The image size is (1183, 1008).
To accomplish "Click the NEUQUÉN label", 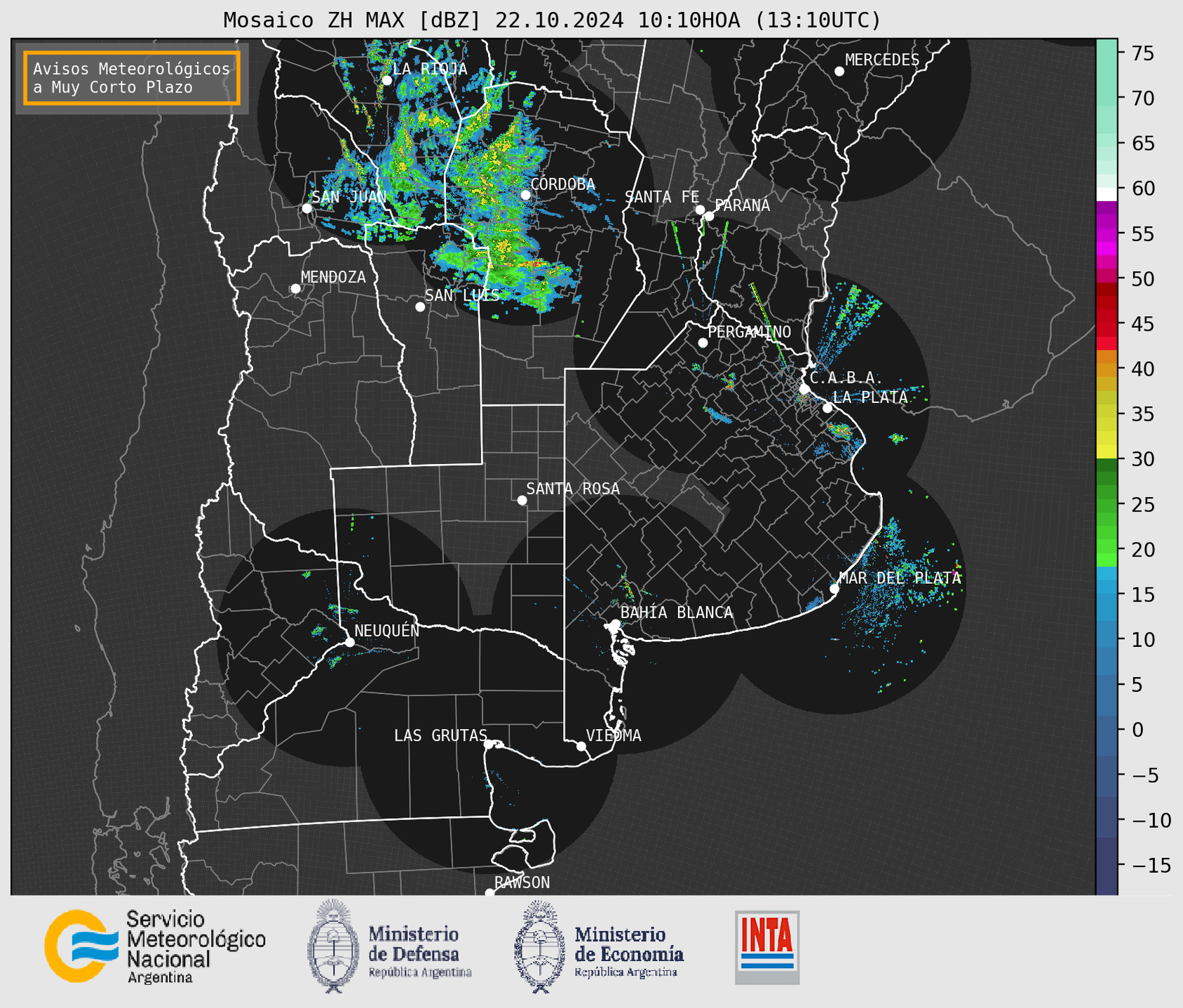I will (x=387, y=630).
